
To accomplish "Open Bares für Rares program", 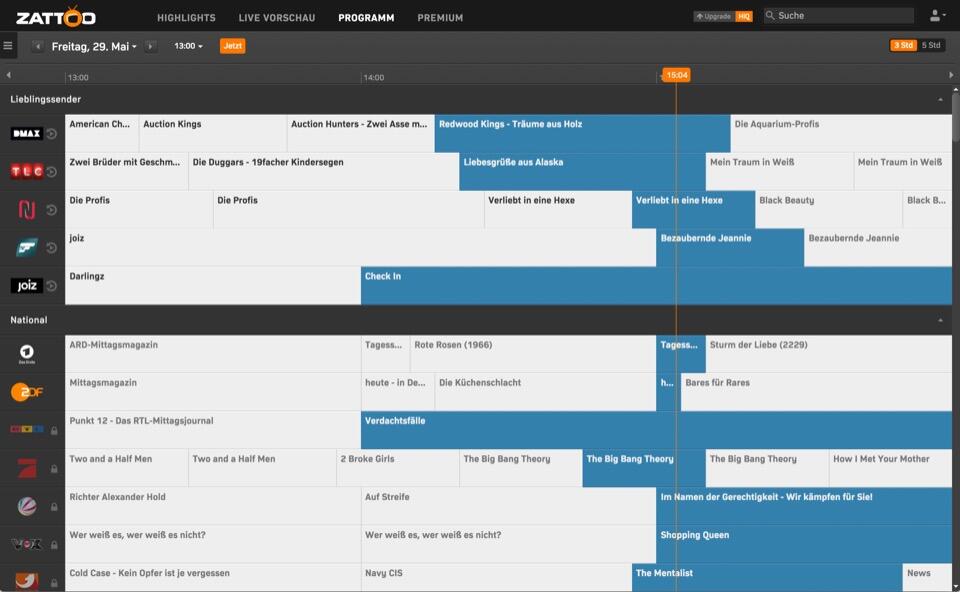I will (816, 392).
